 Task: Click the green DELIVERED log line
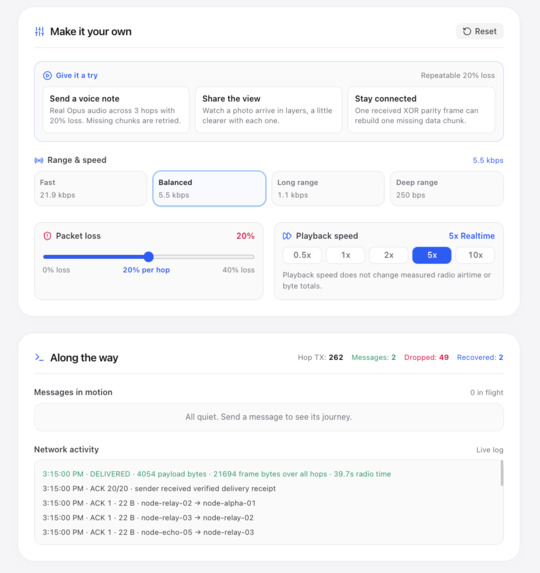click(217, 474)
